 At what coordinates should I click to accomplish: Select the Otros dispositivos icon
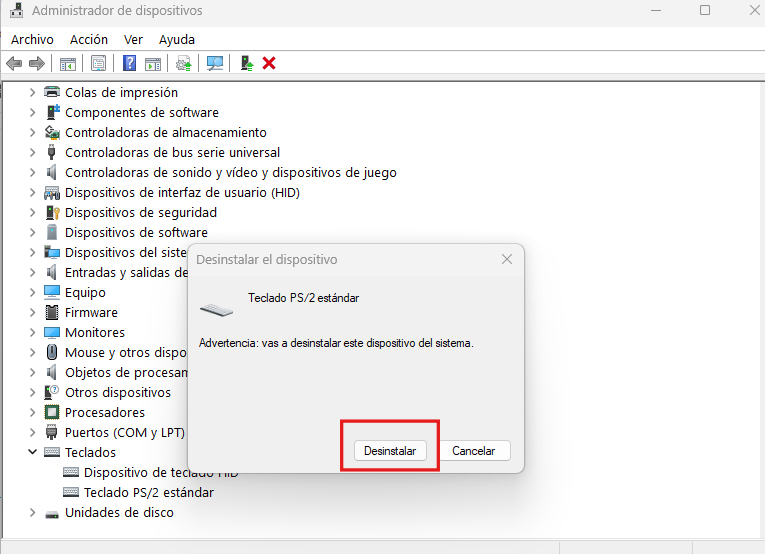click(51, 392)
